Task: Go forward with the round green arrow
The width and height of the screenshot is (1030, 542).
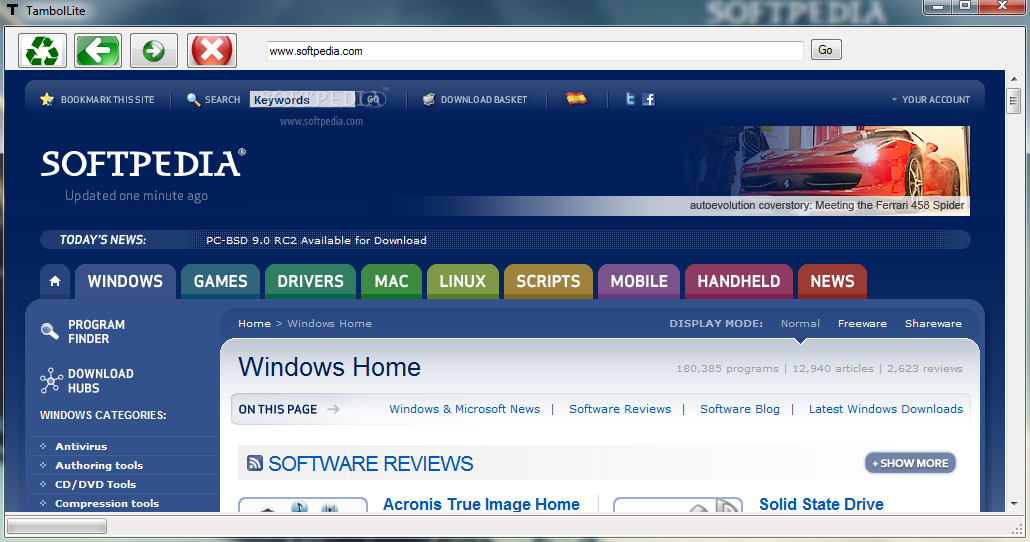Action: (x=154, y=51)
